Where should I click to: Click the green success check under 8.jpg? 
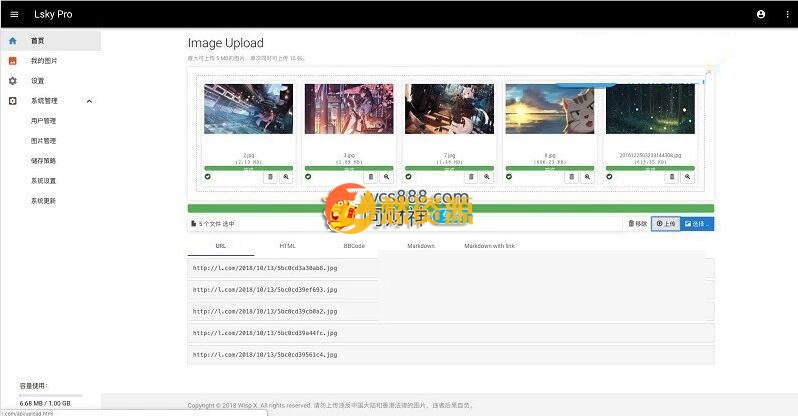[509, 177]
